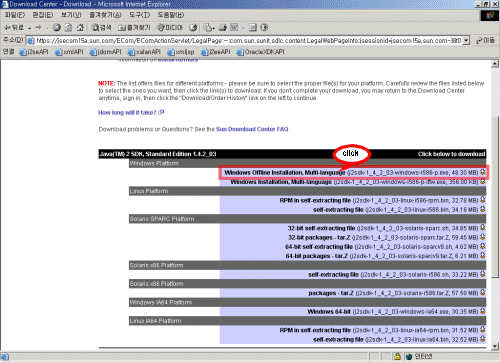500x363 pixels.
Task: Click download icon for solaris-sparcv9.sh row
Action: tap(482, 246)
